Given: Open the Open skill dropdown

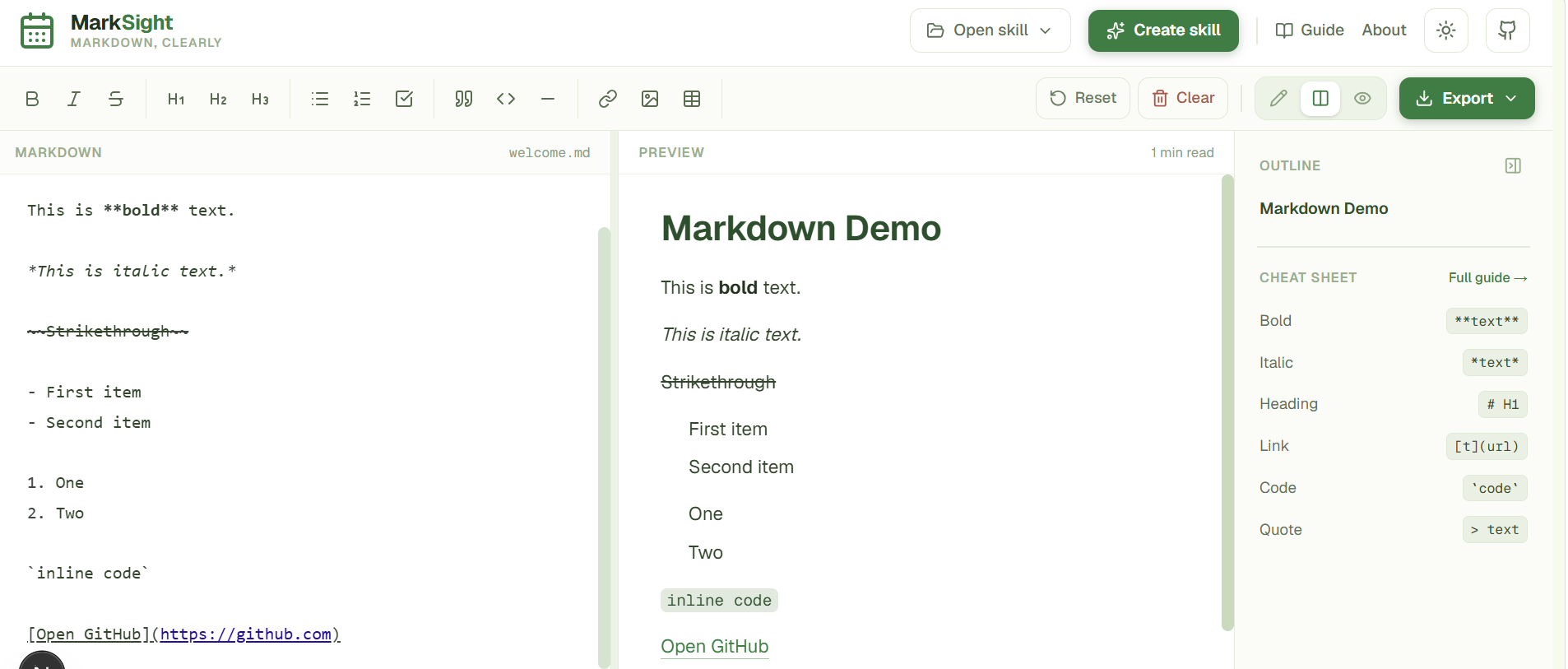Looking at the screenshot, I should coord(990,30).
